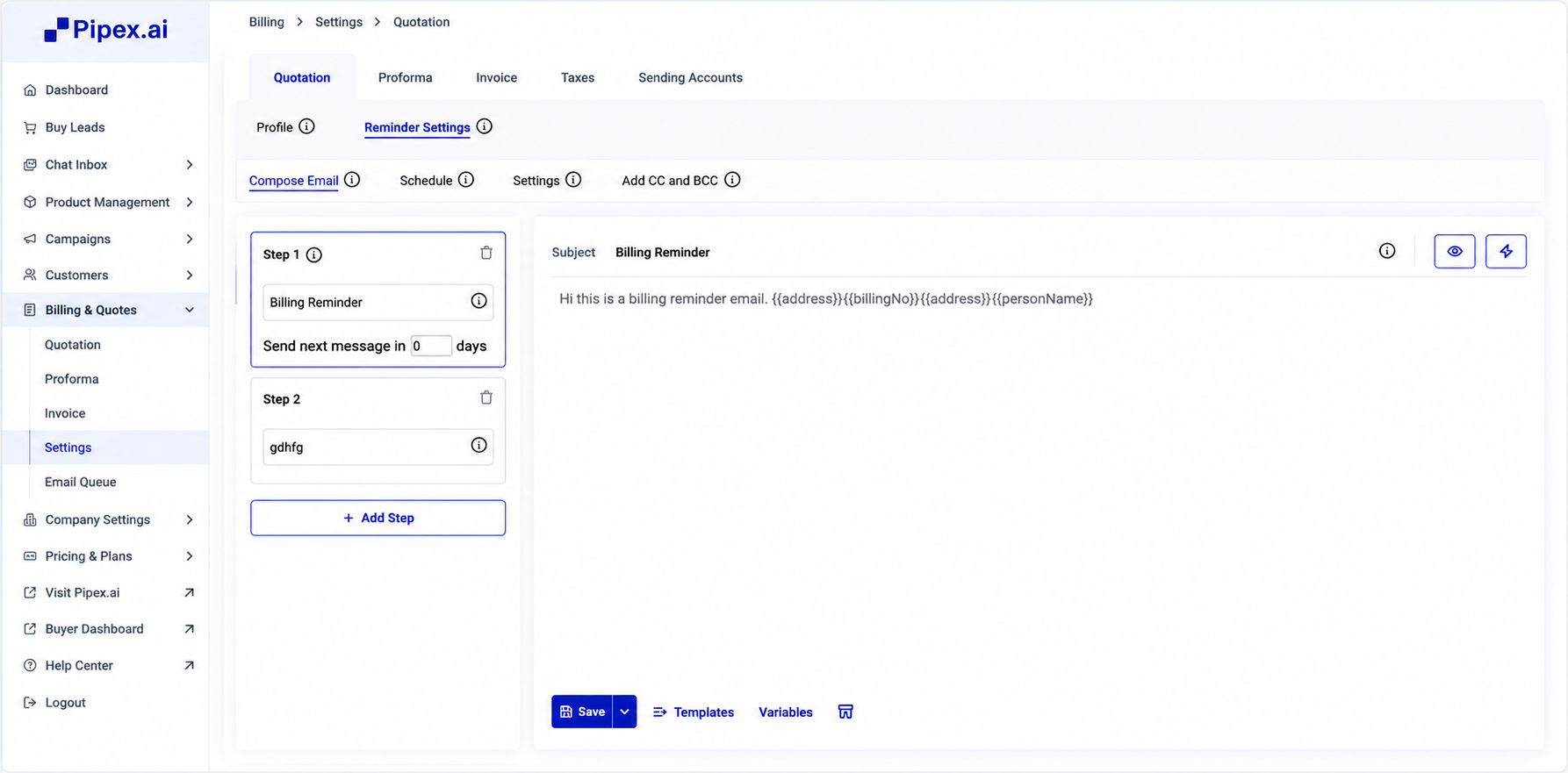Open the Templates link

694,712
